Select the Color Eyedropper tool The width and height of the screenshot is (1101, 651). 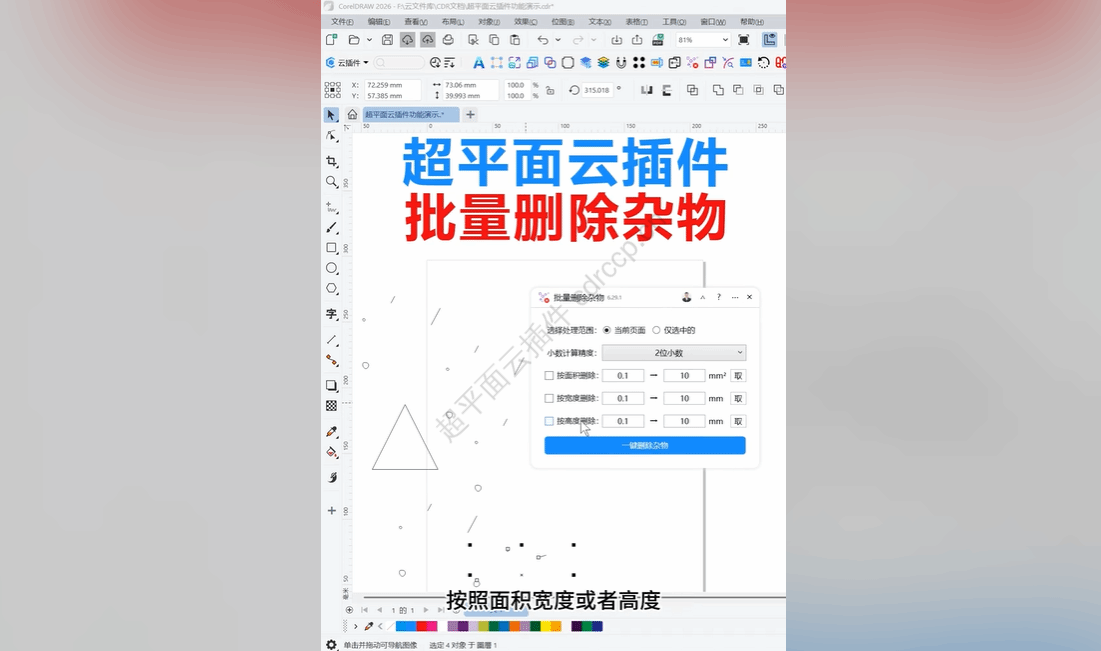tap(331, 432)
